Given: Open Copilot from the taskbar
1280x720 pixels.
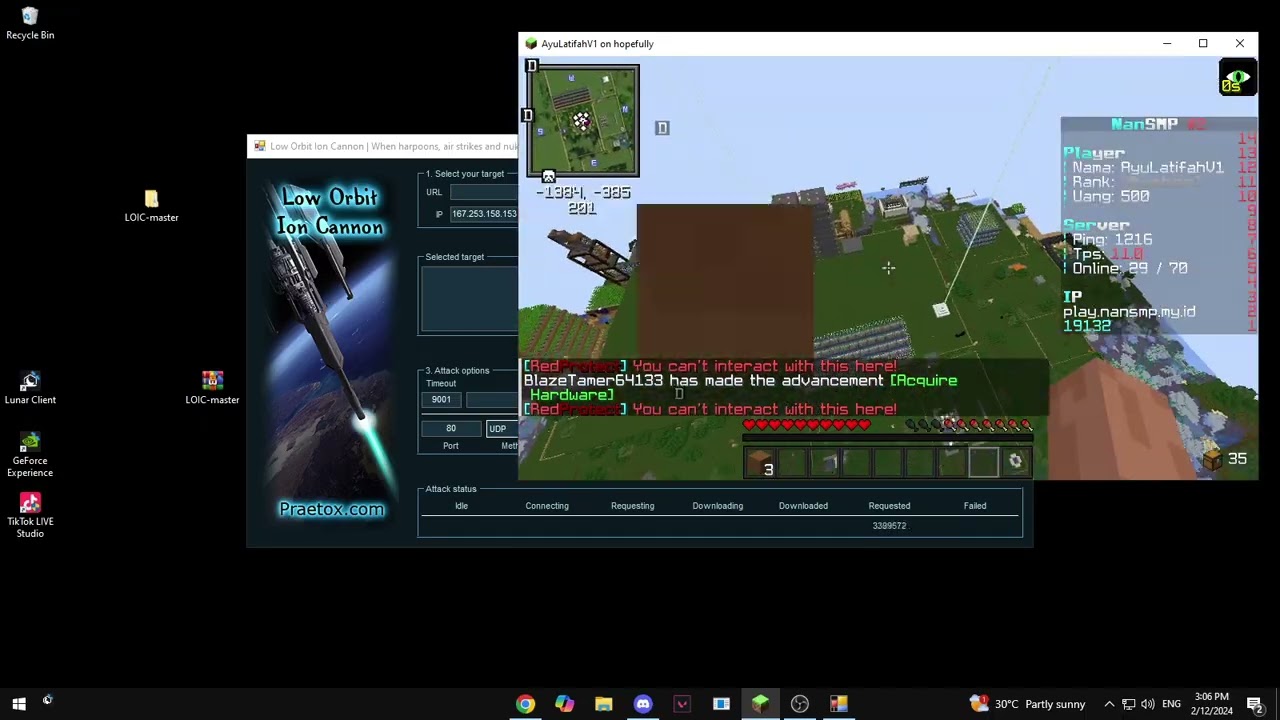Looking at the screenshot, I should click(x=564, y=704).
